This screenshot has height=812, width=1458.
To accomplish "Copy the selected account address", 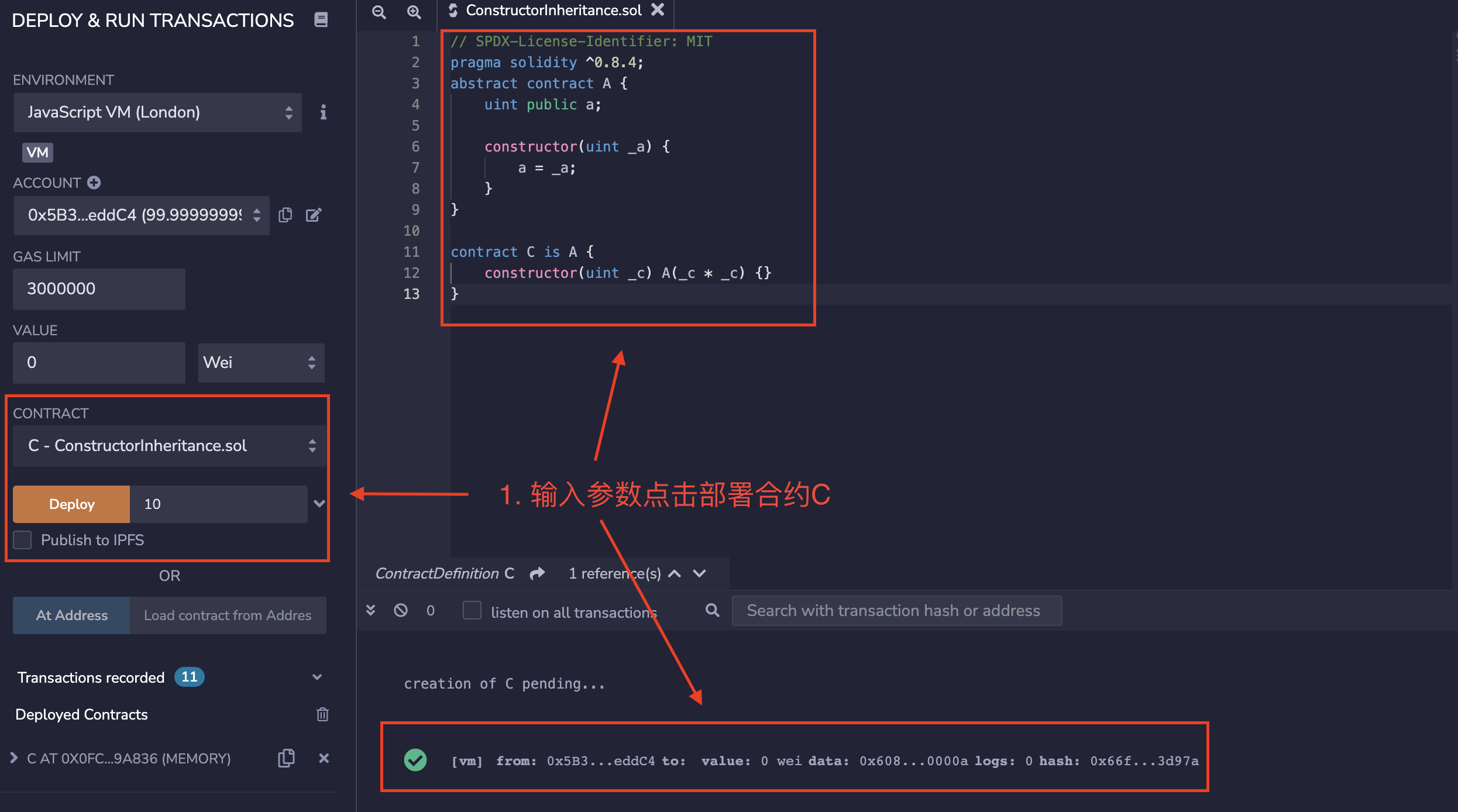I will [286, 215].
